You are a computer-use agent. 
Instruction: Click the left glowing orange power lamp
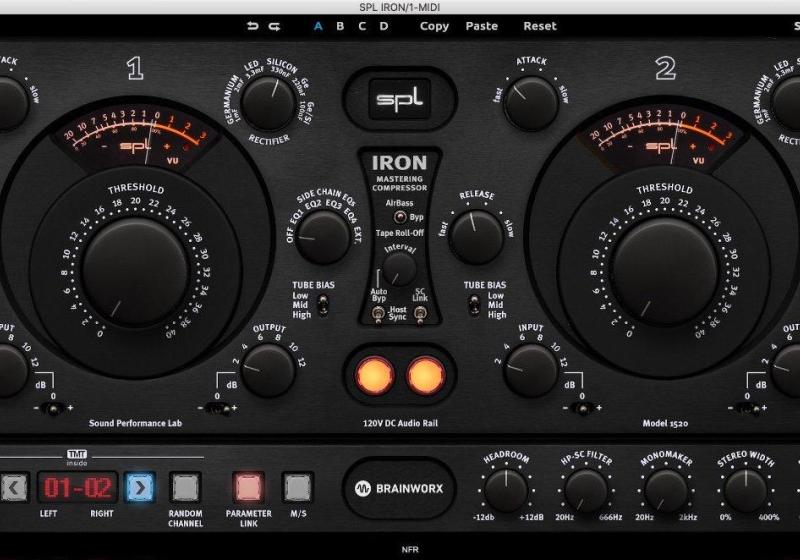[x=374, y=375]
